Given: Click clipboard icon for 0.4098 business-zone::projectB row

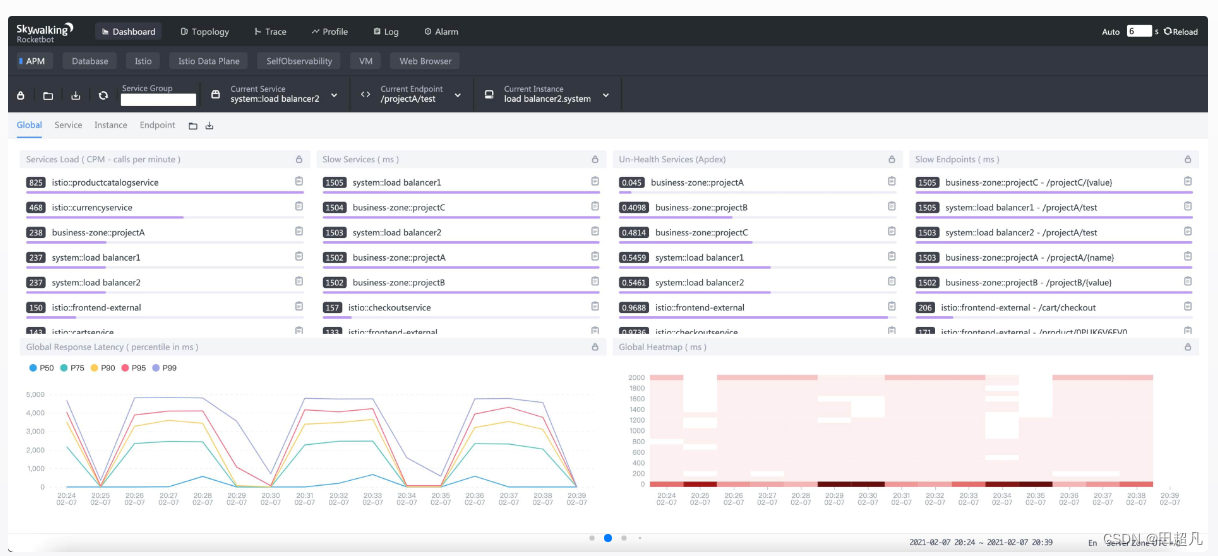Looking at the screenshot, I should 892,206.
